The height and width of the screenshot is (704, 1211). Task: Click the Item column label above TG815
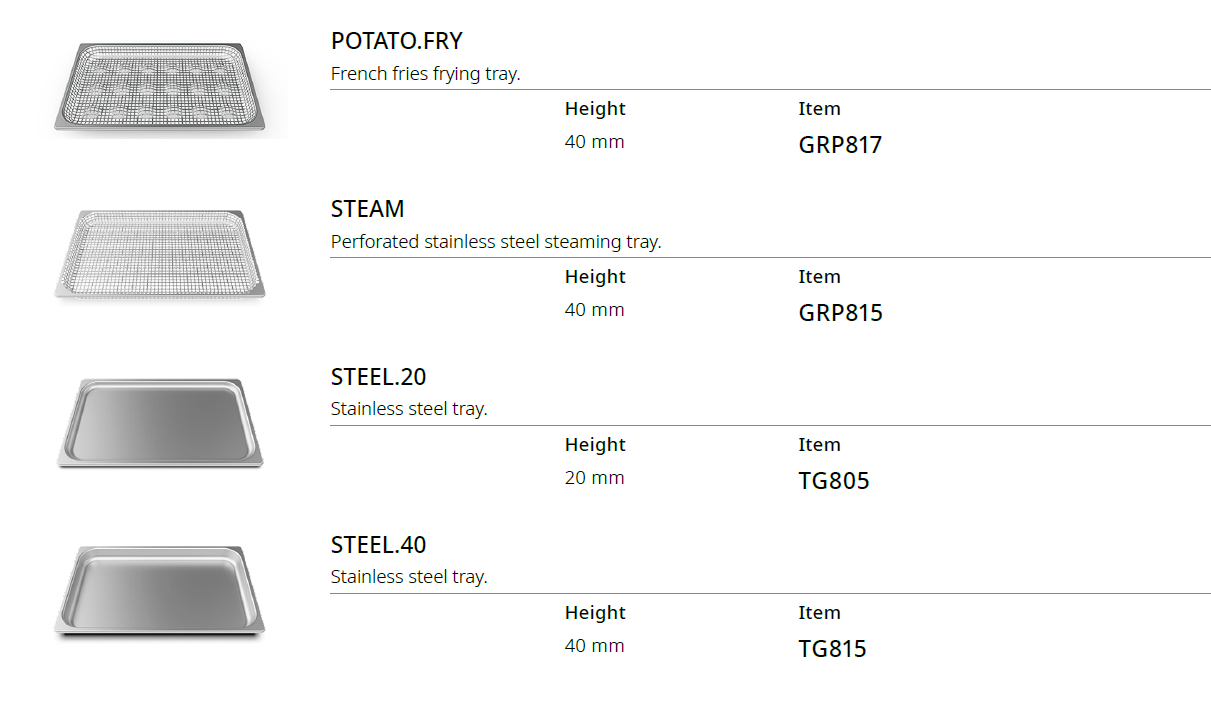819,613
